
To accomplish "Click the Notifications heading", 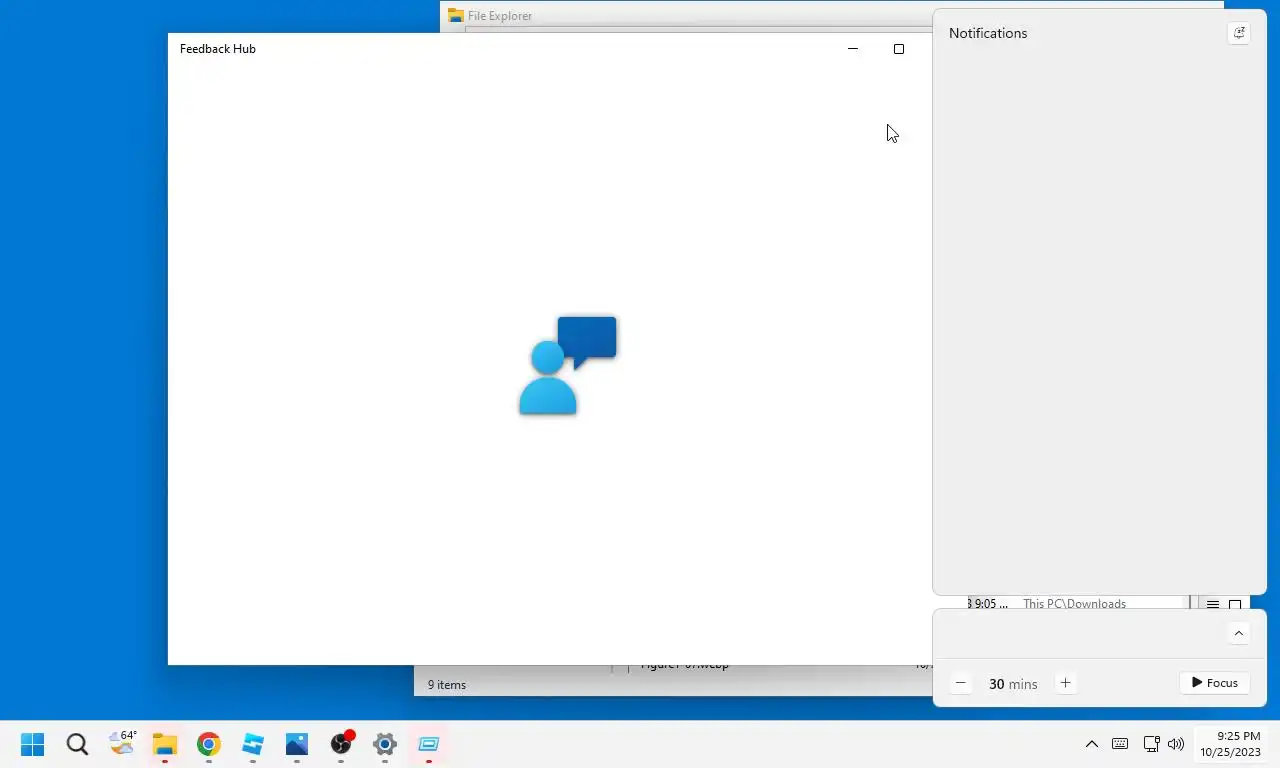I will 988,33.
